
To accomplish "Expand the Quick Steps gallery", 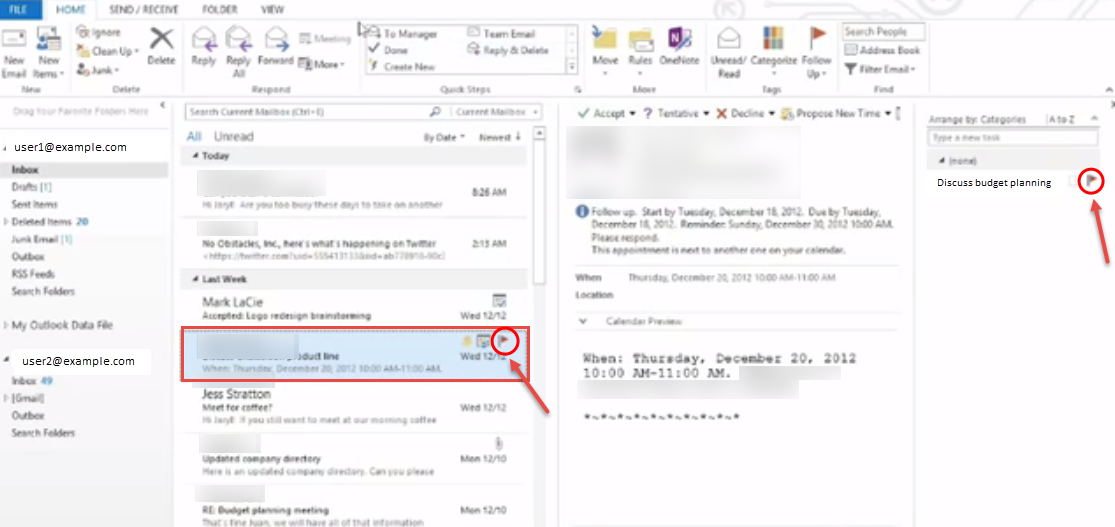I will point(571,66).
